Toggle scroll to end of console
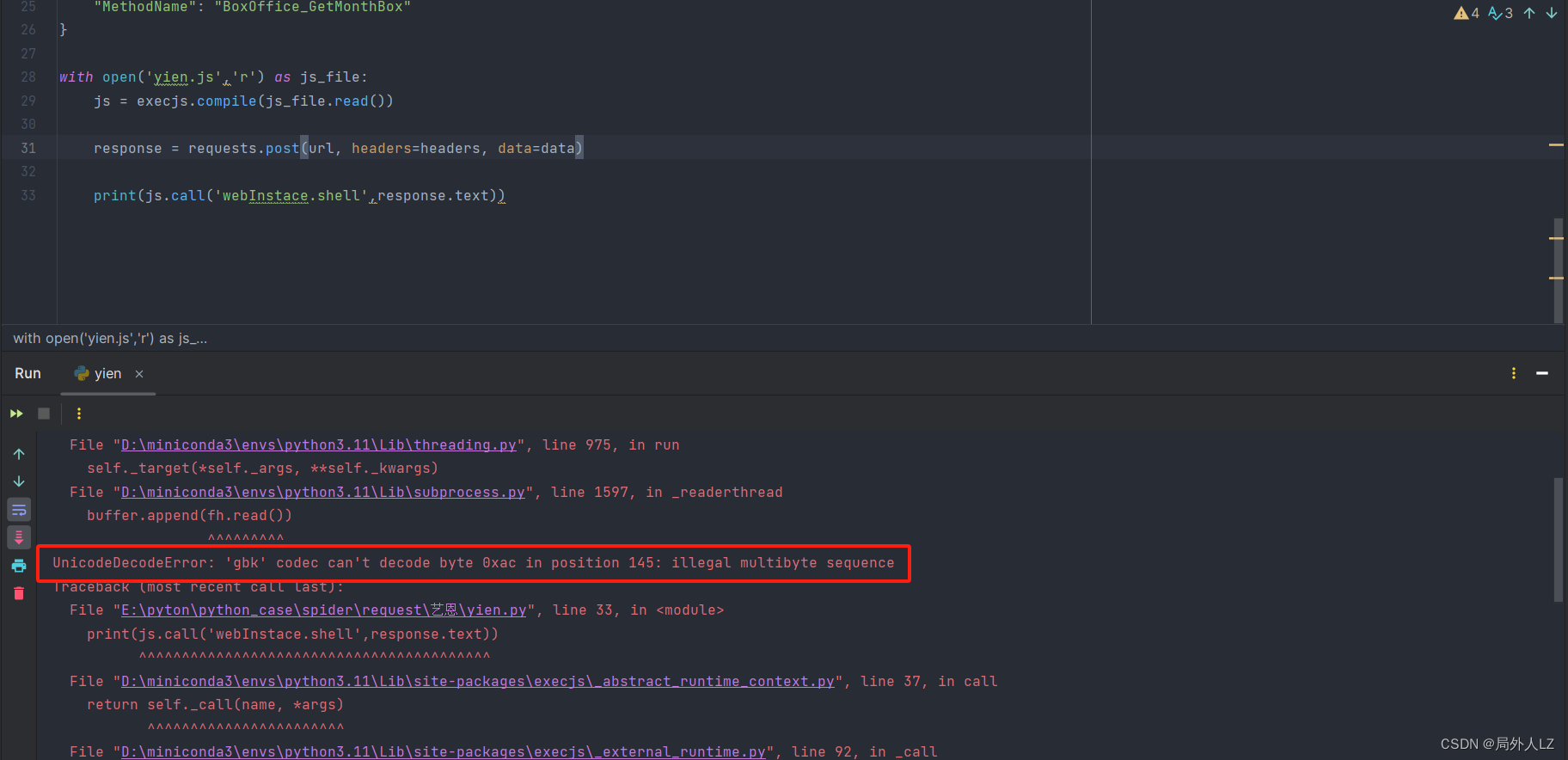Screen dimensions: 1568x760 pyautogui.click(x=19, y=537)
